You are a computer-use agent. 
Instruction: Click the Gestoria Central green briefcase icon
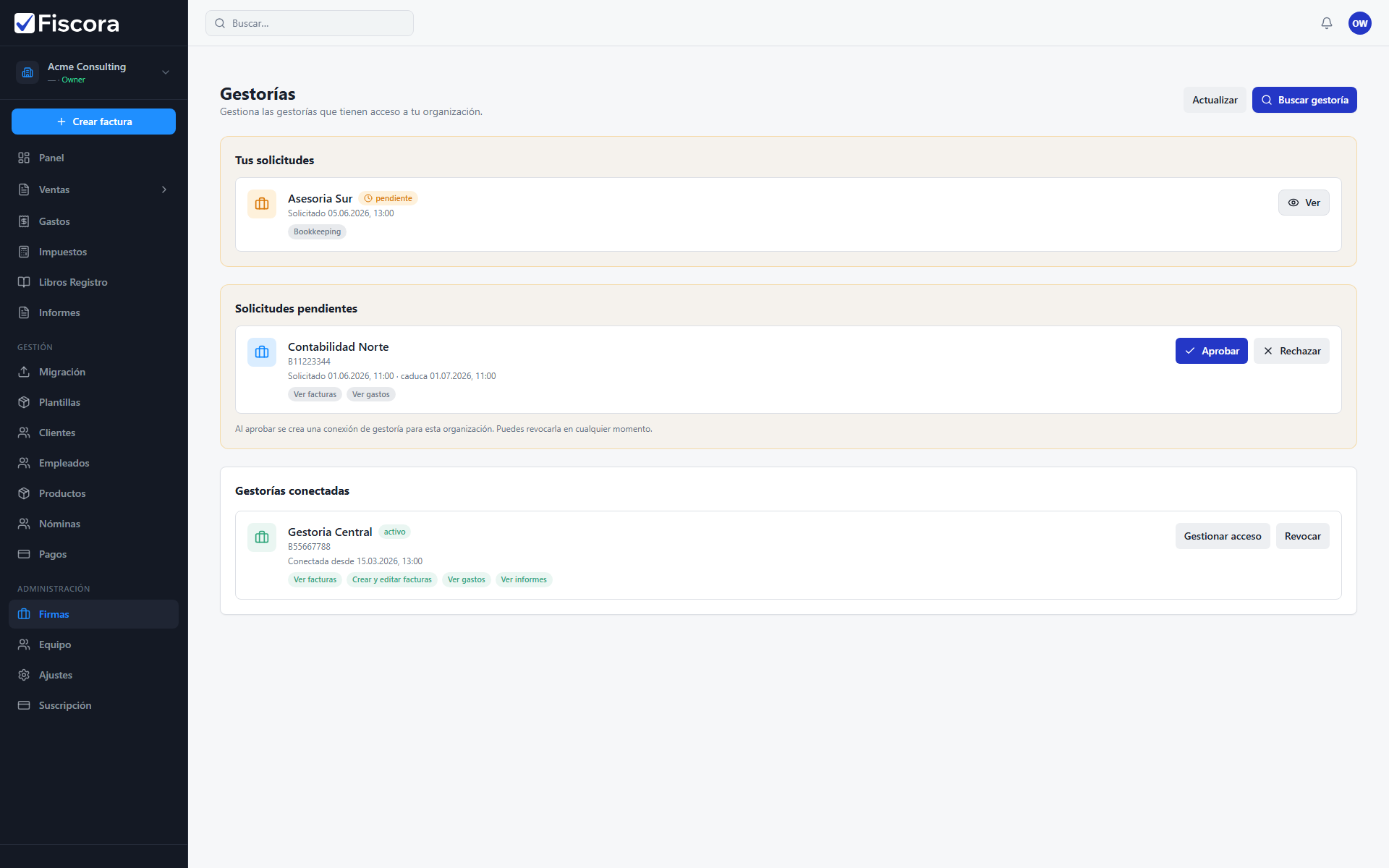pyautogui.click(x=262, y=537)
